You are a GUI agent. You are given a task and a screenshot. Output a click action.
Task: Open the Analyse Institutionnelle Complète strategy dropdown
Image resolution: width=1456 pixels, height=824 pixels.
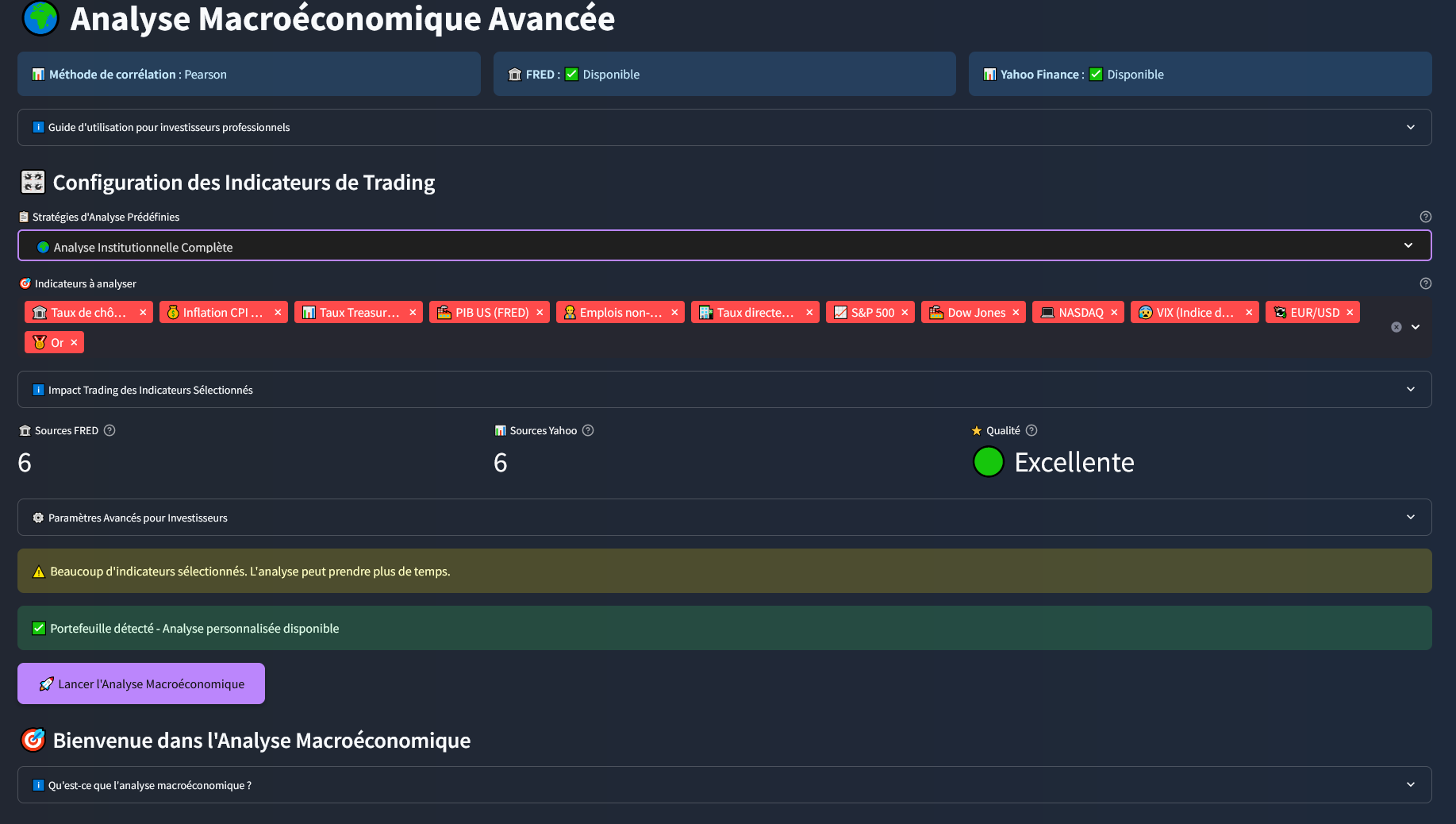click(724, 246)
